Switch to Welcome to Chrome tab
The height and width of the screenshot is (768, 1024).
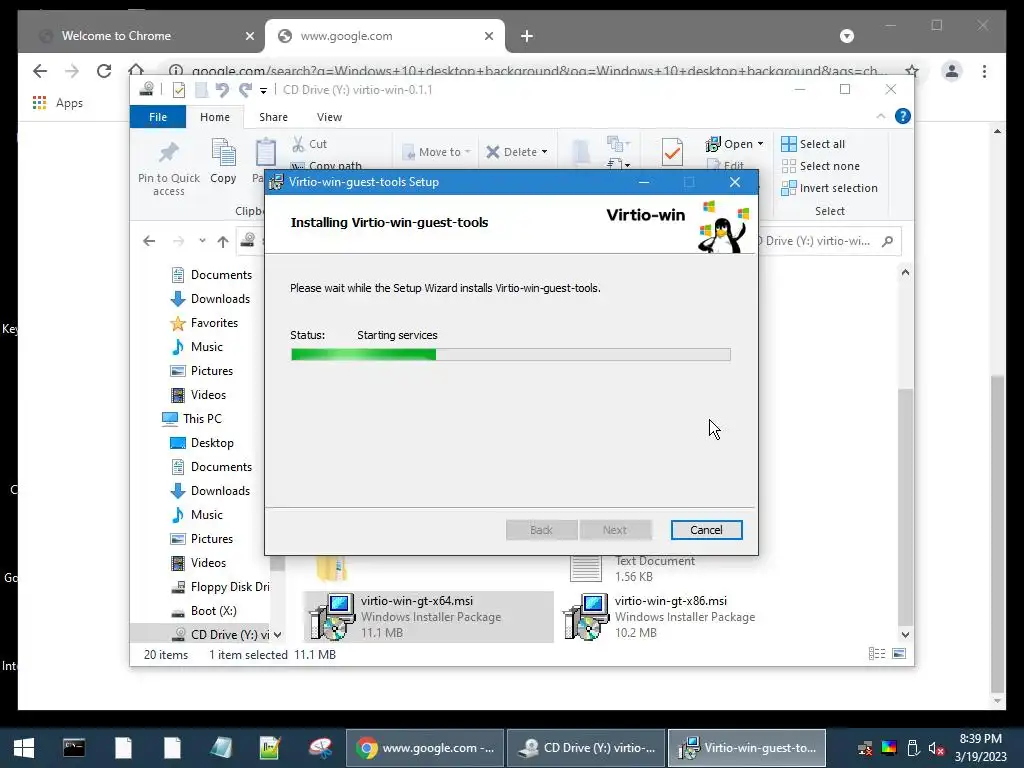pyautogui.click(x=139, y=36)
